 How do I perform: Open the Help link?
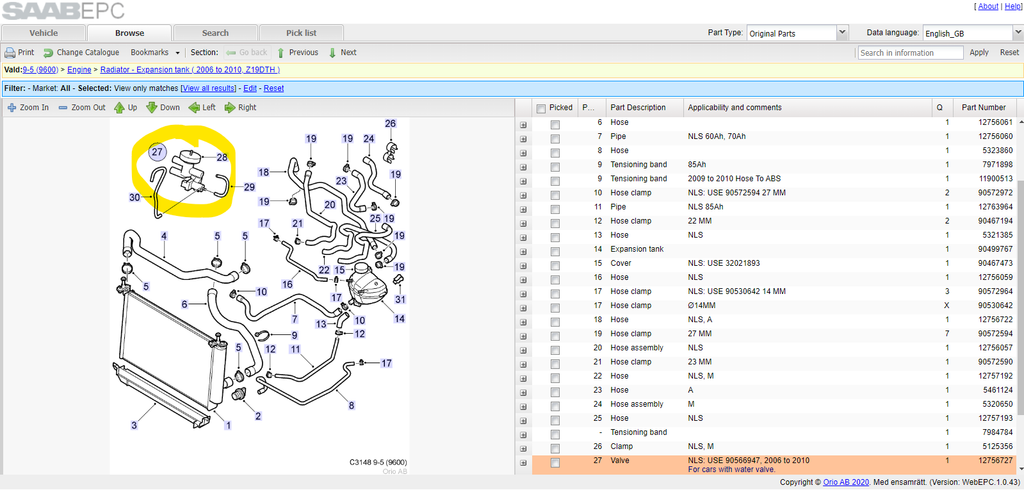(x=1012, y=6)
